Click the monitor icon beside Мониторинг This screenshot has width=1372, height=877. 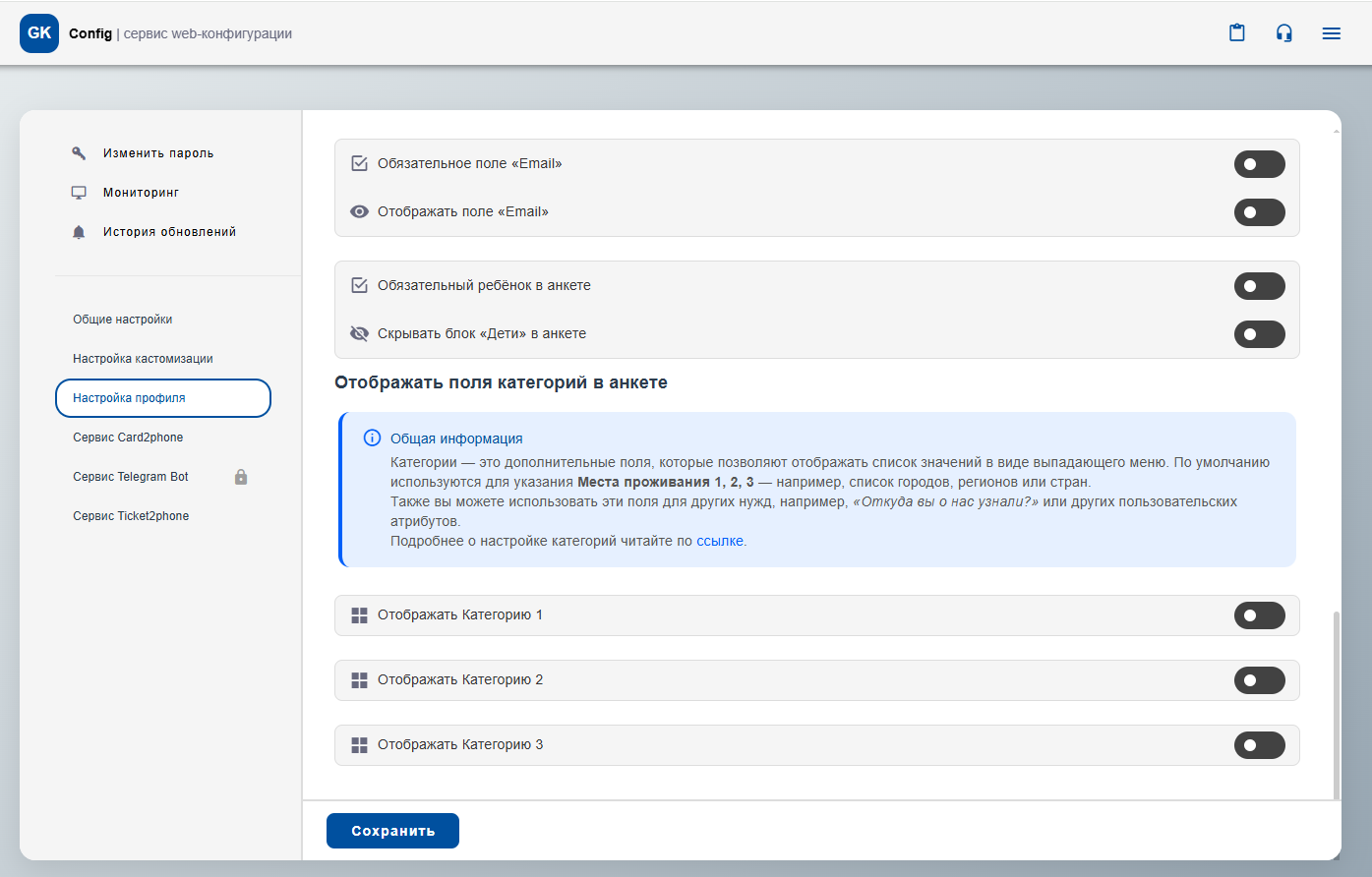79,193
